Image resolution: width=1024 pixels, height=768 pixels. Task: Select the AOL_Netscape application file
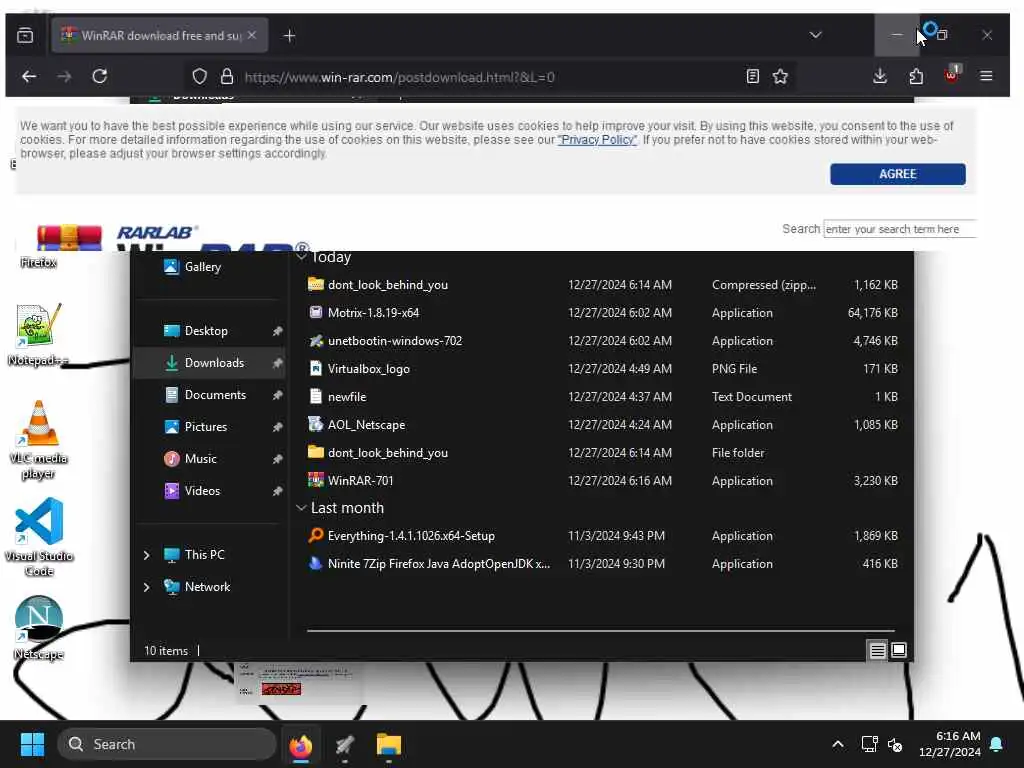[602, 424]
